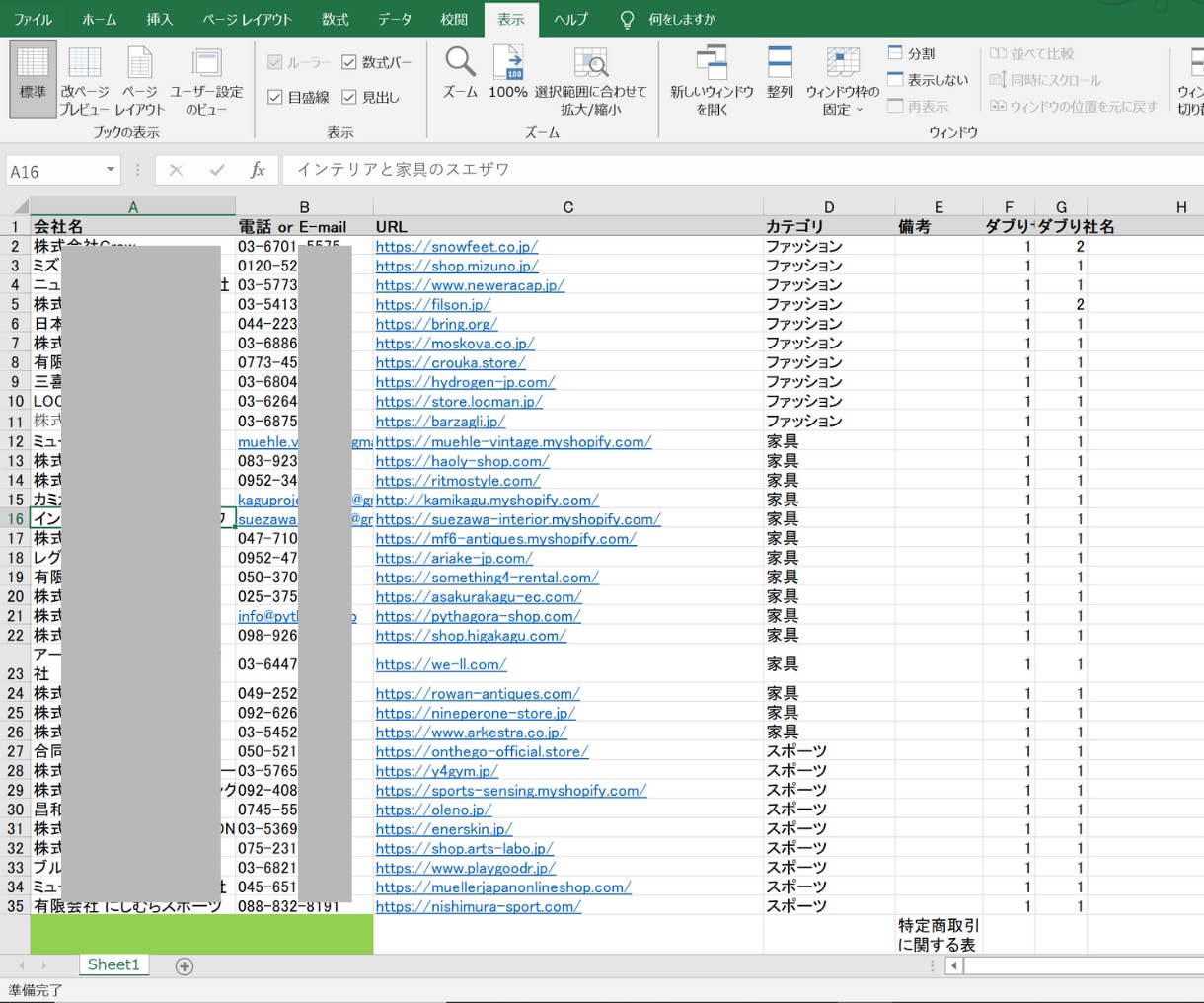Open the Name Box dropdown arrow
Viewport: 1204px width, 1003px height.
pos(110,170)
